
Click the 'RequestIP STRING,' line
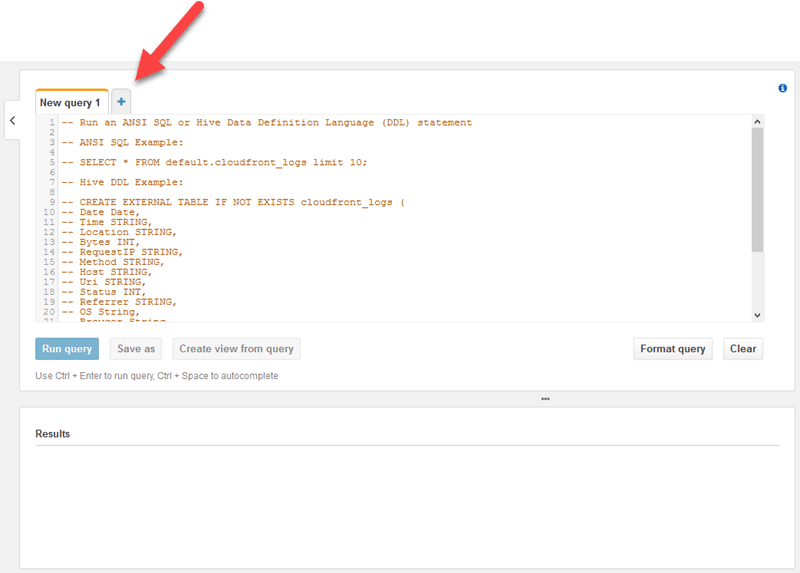tap(122, 252)
